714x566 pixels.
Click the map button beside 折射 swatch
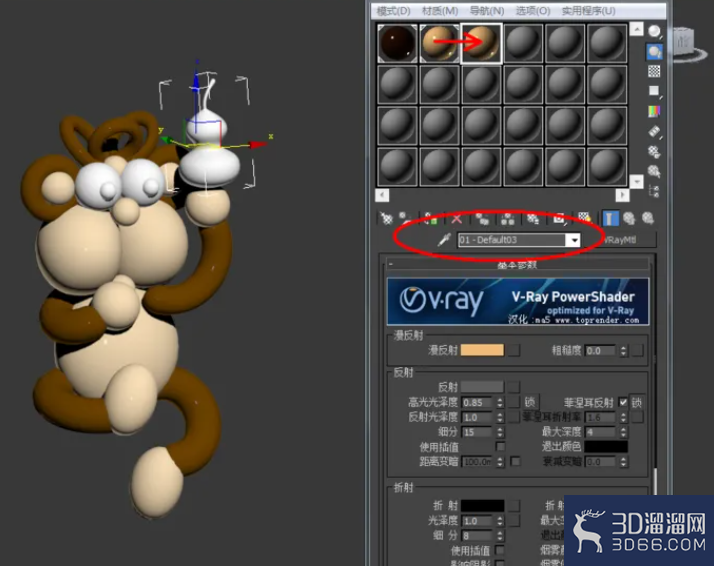[x=514, y=505]
